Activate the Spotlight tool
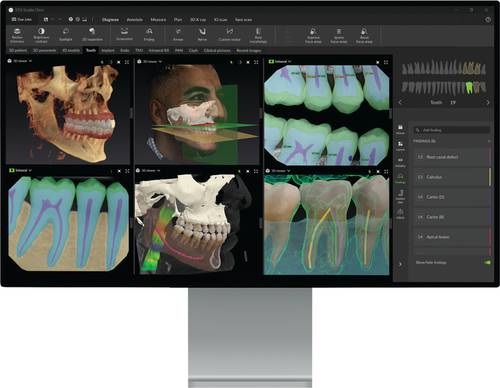 click(x=66, y=35)
